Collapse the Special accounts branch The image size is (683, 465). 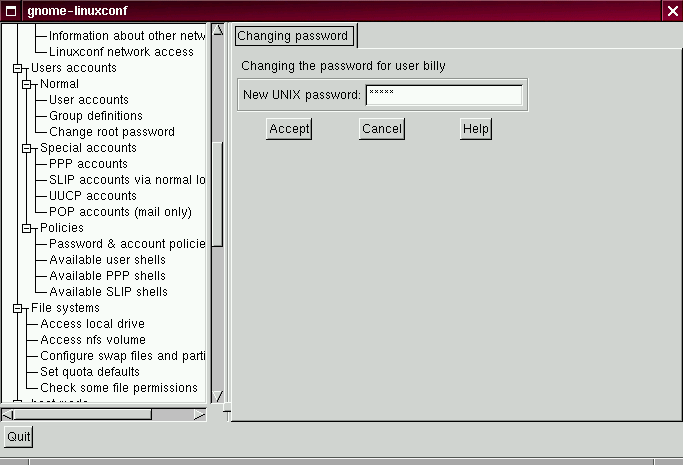(27, 149)
